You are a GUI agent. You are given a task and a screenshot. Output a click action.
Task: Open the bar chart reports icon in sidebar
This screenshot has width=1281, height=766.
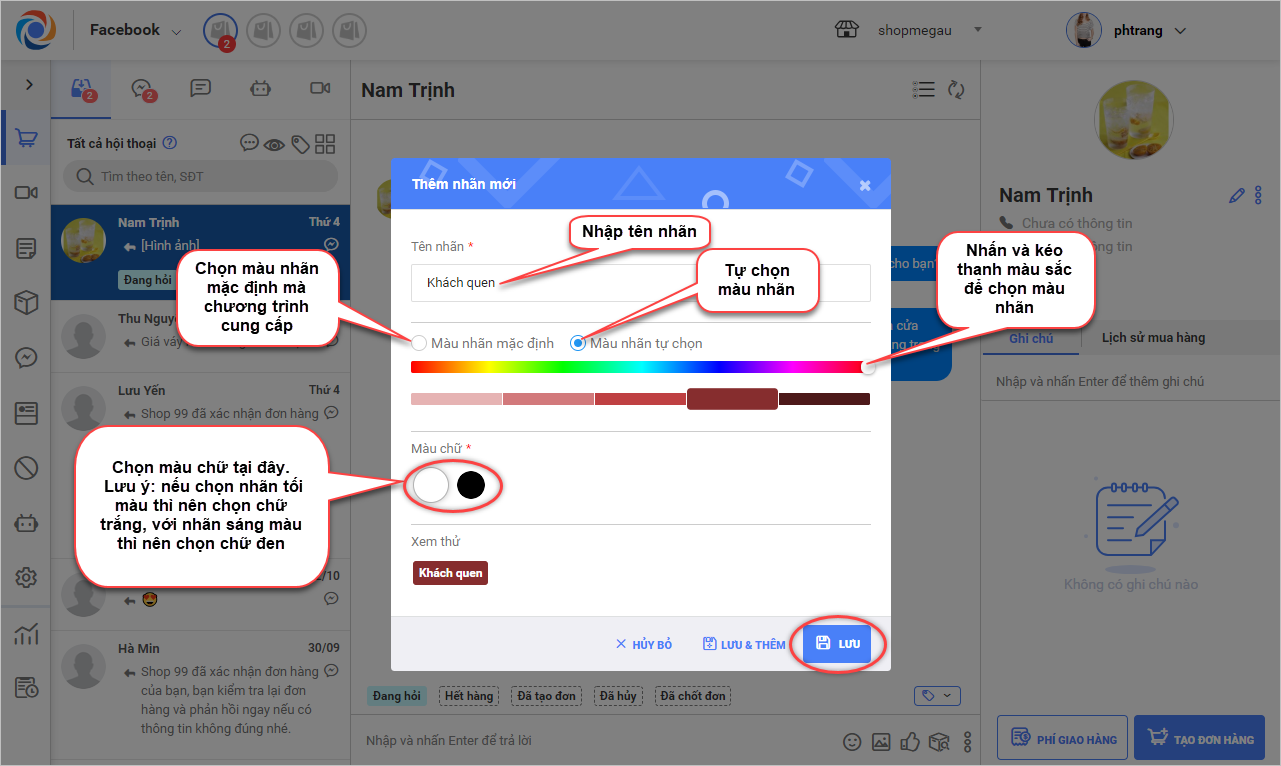pos(26,633)
